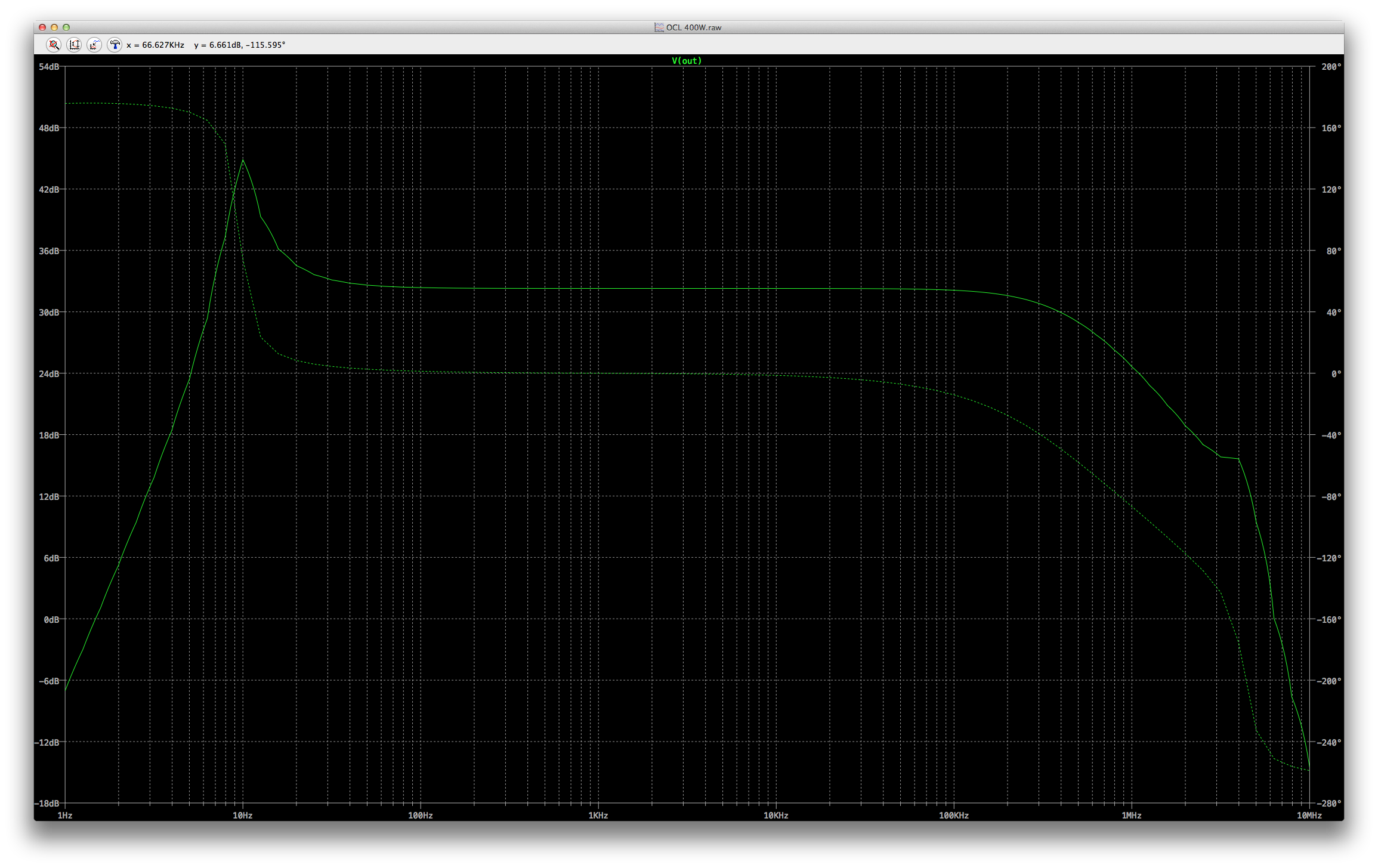
Task: Click the autorange axes toolbar icon
Action: click(x=74, y=45)
